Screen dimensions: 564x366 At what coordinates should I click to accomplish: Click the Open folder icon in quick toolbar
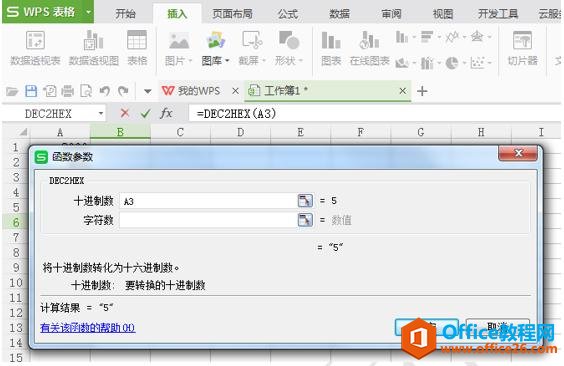coord(12,91)
